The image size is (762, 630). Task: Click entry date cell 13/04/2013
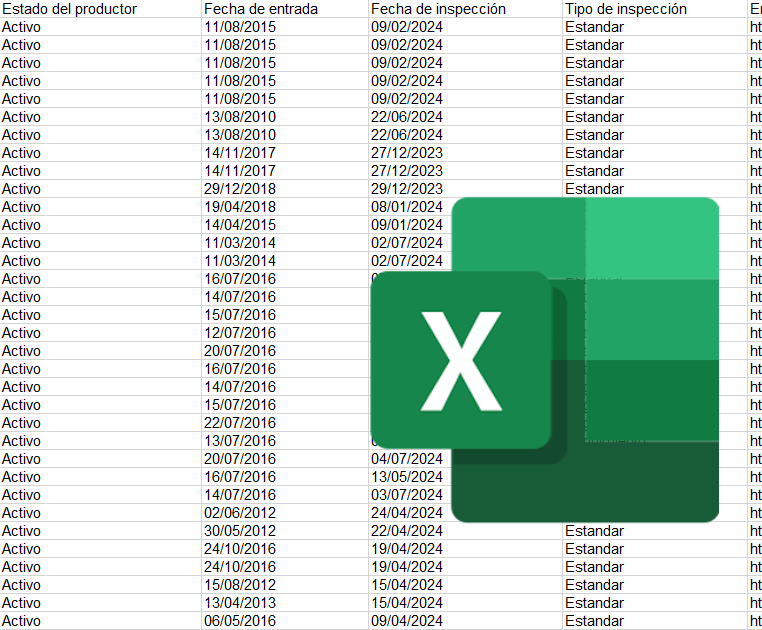tap(240, 603)
